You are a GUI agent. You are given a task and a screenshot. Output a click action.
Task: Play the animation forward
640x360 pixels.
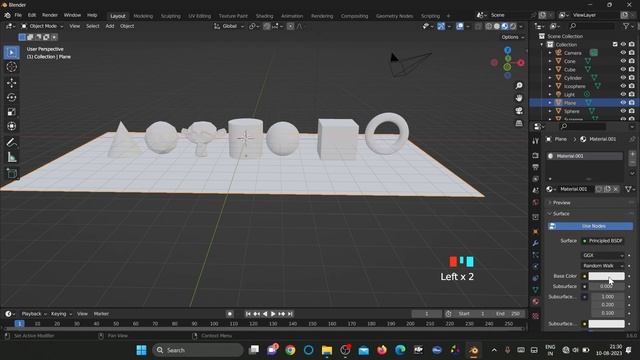(x=273, y=314)
